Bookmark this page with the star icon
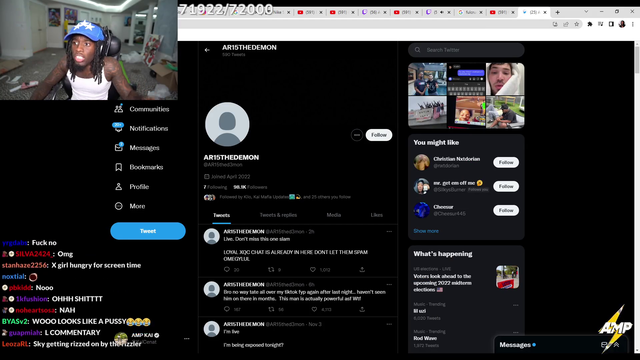640x360 pixels. pyautogui.click(x=576, y=24)
